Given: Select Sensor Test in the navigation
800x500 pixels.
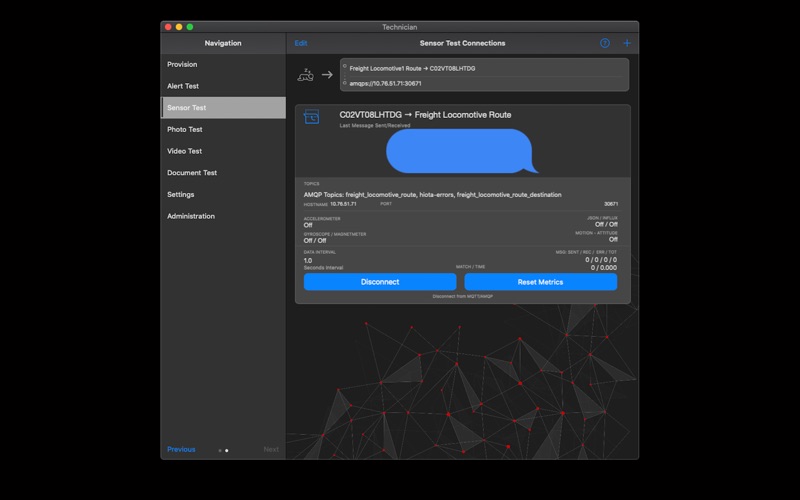Looking at the screenshot, I should 223,108.
